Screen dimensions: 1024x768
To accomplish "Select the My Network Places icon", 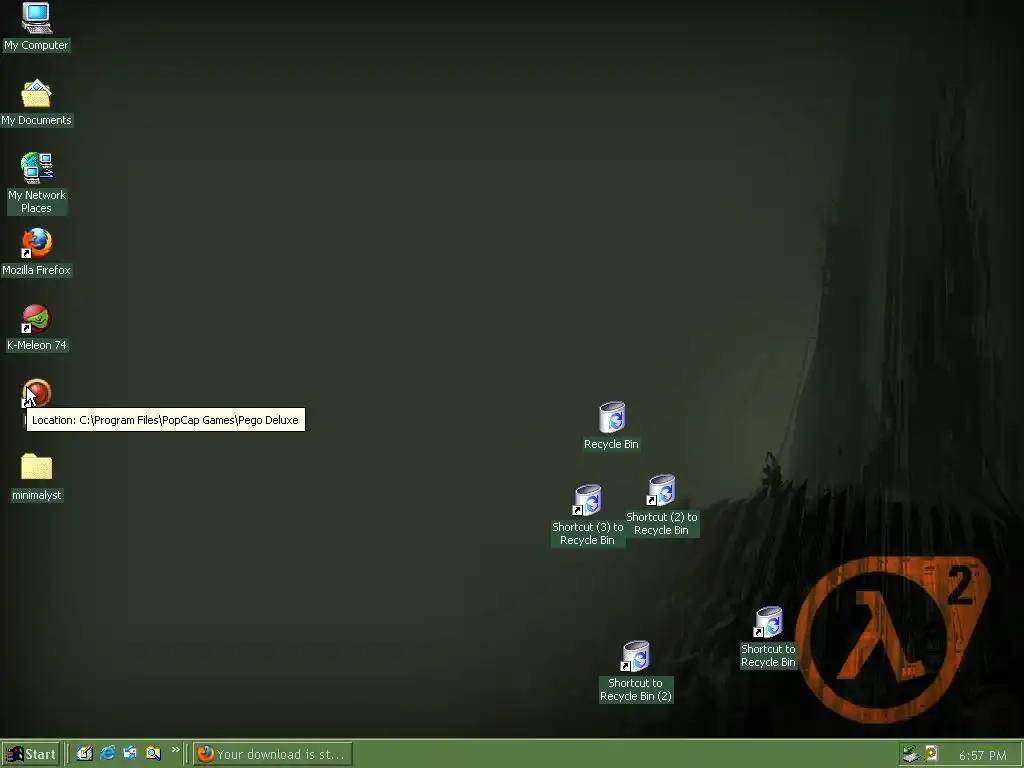I will click(x=37, y=168).
